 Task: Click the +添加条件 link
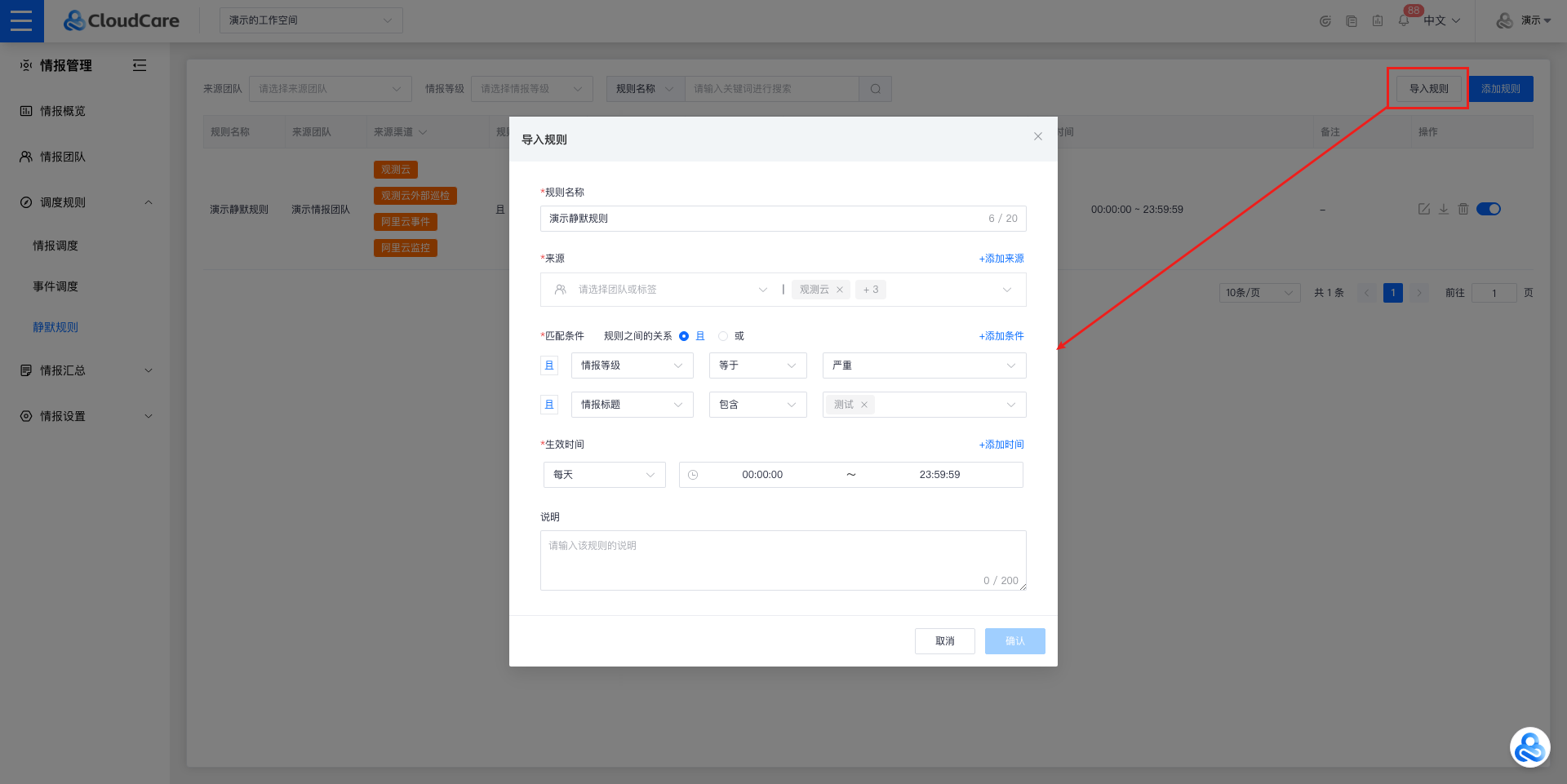pyautogui.click(x=1001, y=336)
